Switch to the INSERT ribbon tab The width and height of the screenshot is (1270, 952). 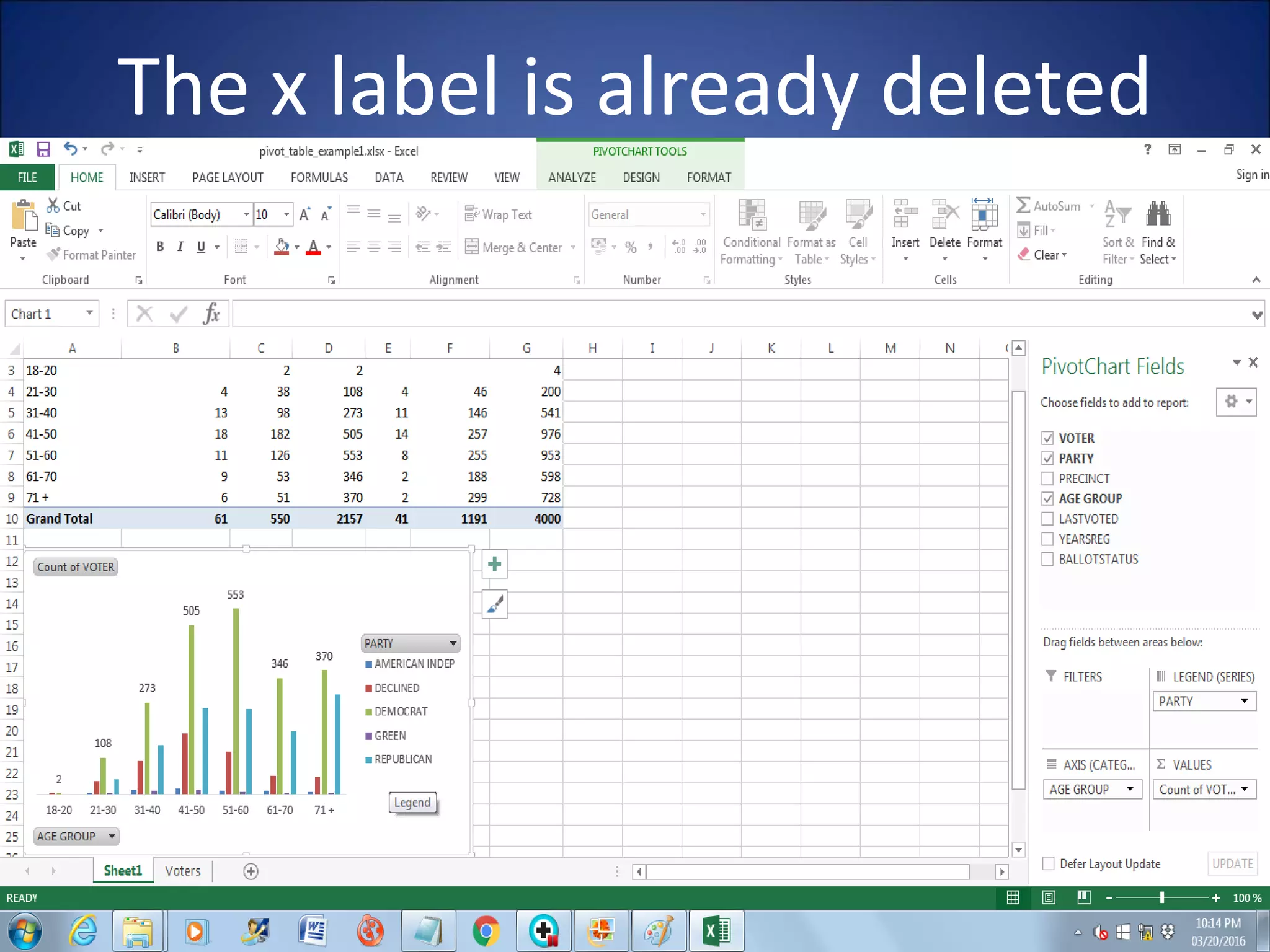pos(147,177)
